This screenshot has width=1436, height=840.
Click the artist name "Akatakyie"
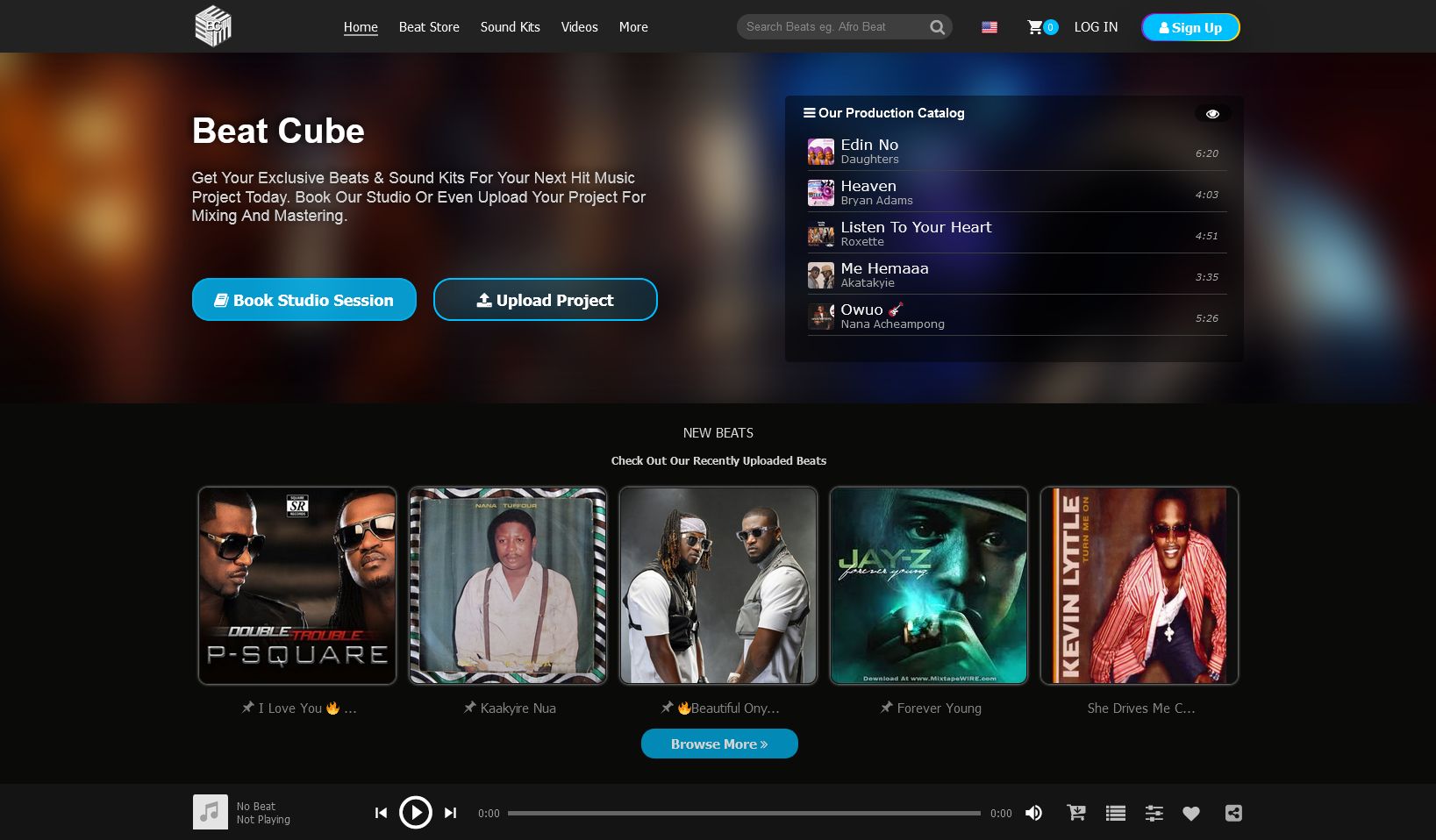coord(868,283)
